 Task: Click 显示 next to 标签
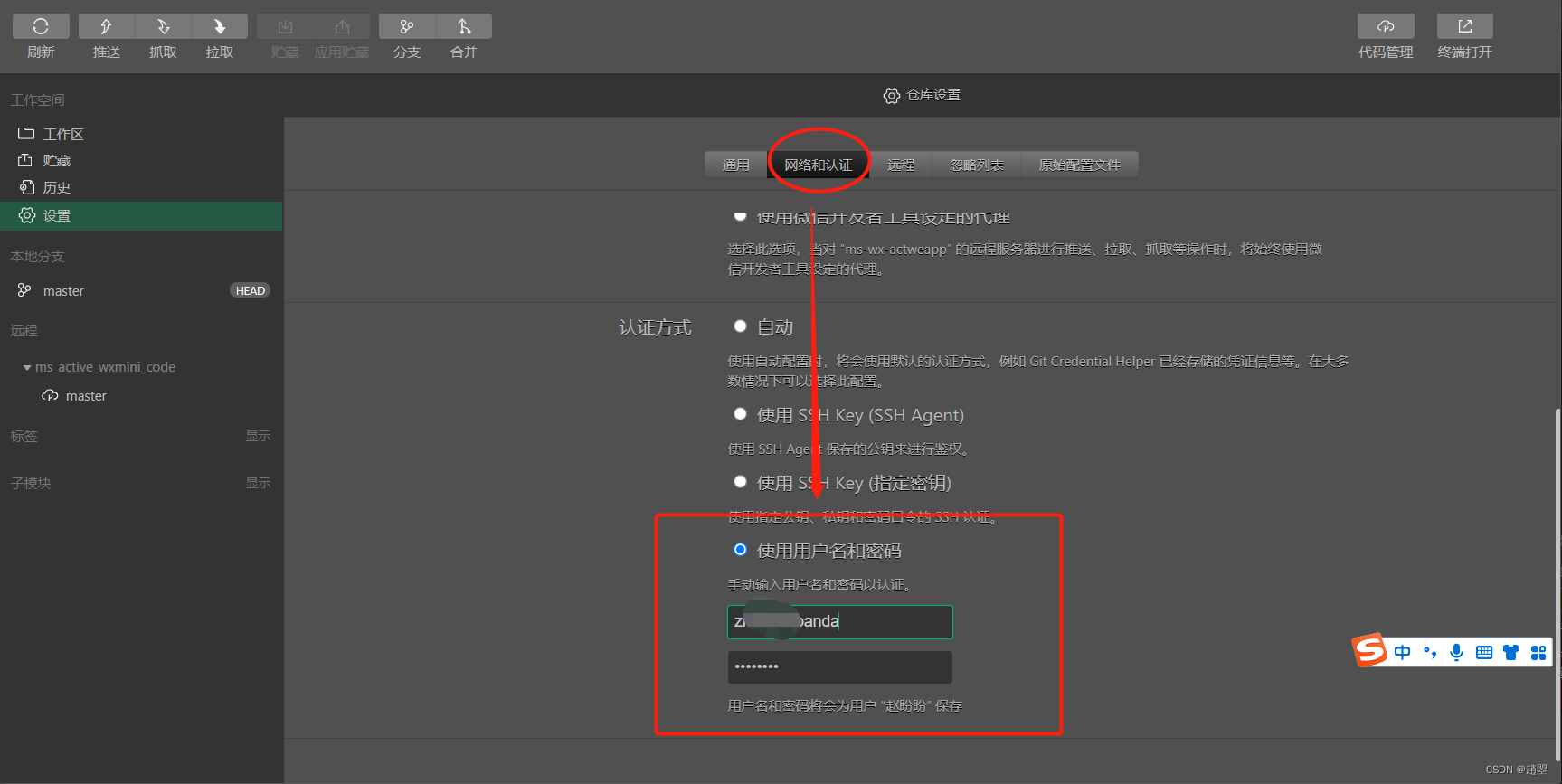(x=258, y=436)
